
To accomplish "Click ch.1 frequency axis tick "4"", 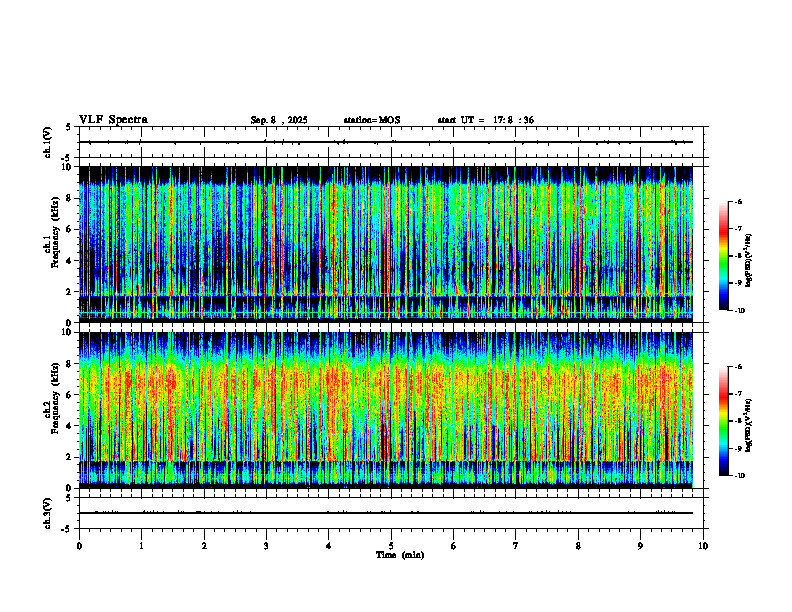I will coord(69,261).
